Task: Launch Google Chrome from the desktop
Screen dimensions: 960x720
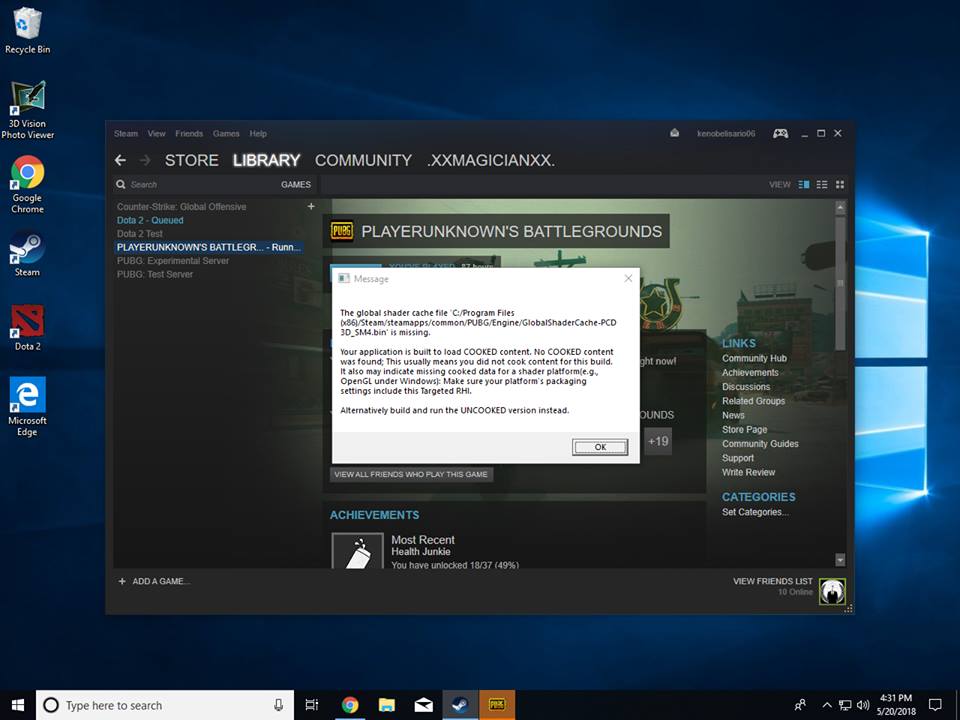Action: coord(27,184)
